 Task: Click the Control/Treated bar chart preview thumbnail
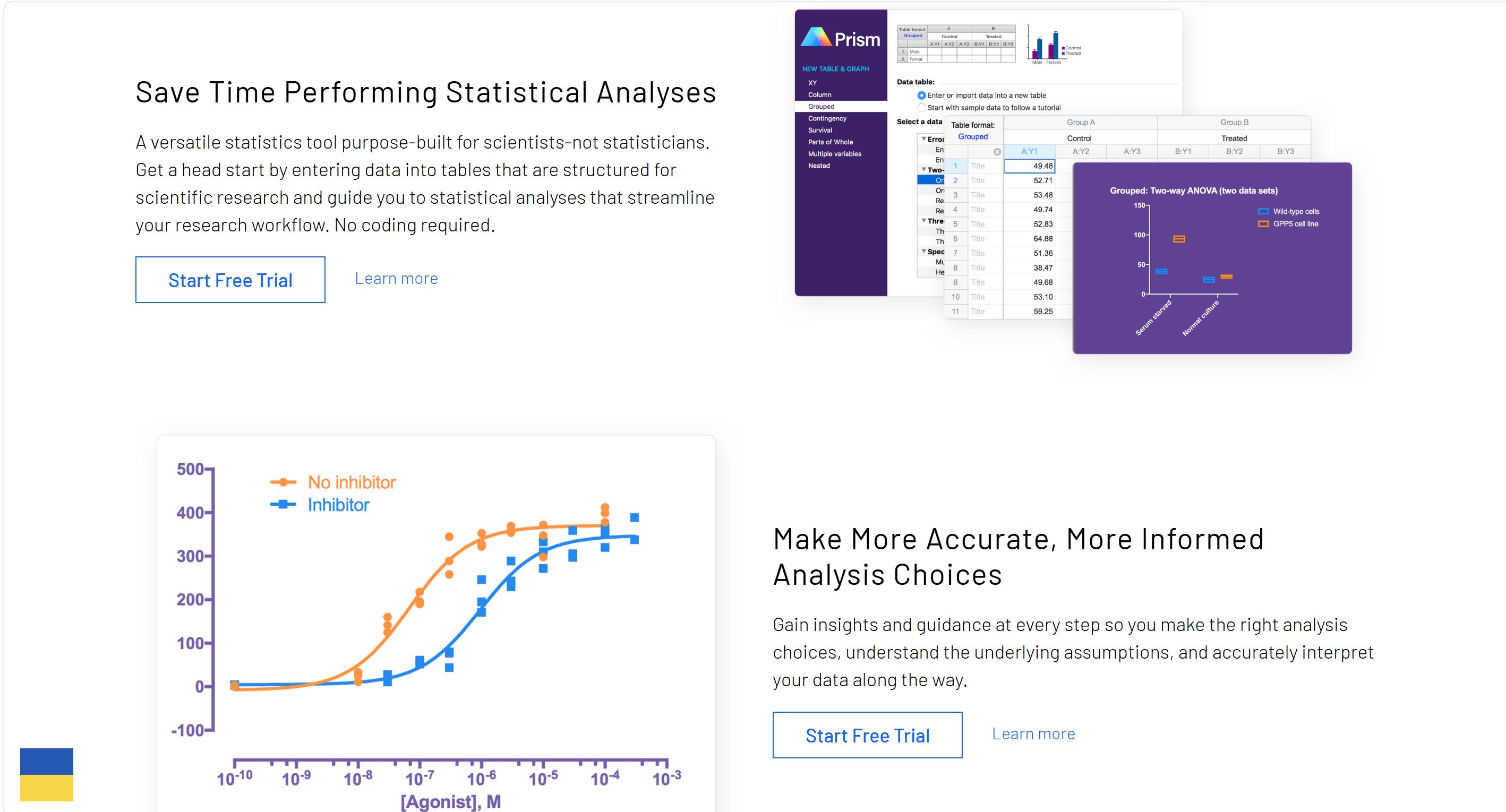1054,45
